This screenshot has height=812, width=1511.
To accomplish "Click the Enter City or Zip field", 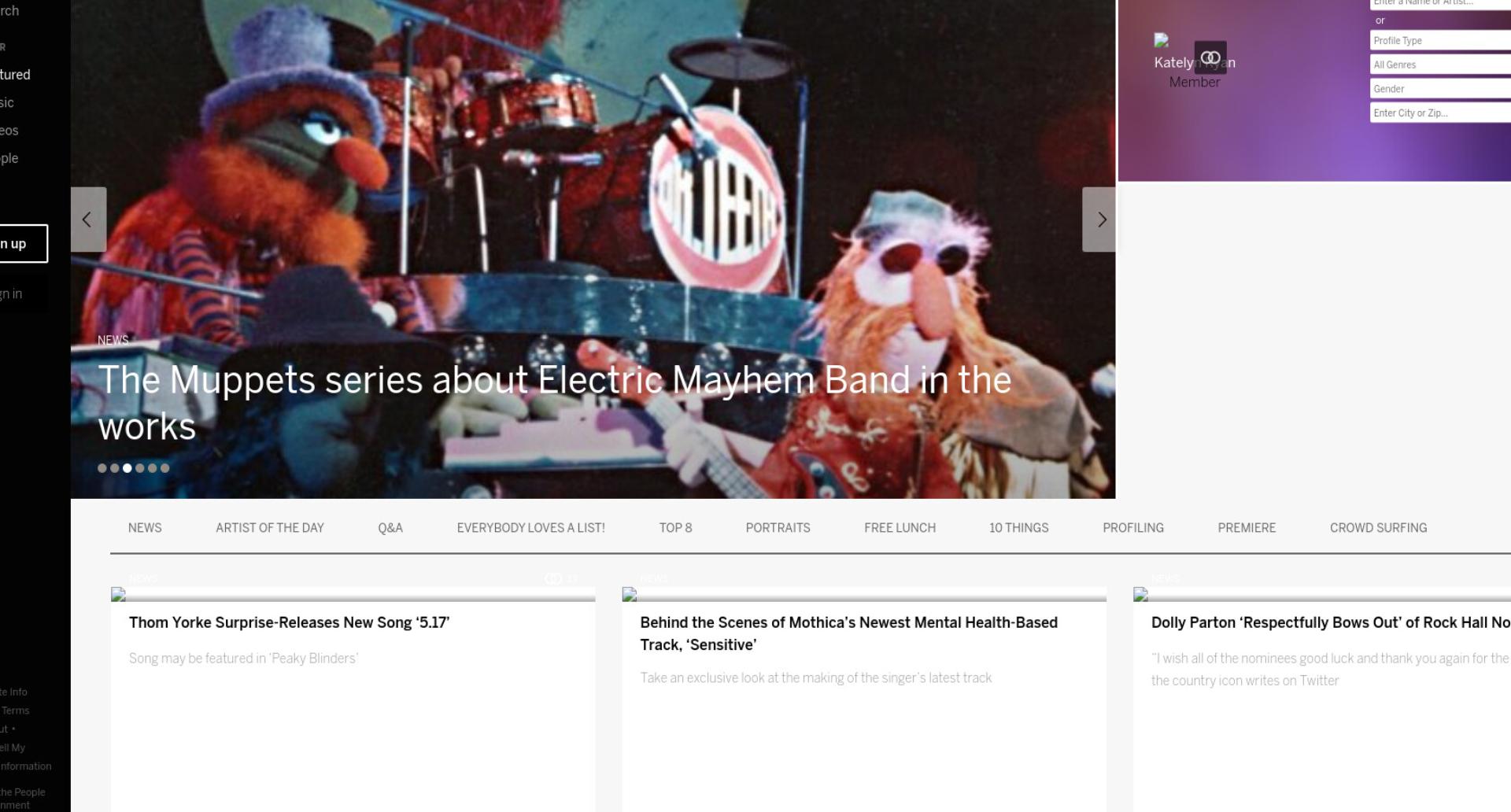I will [1440, 113].
